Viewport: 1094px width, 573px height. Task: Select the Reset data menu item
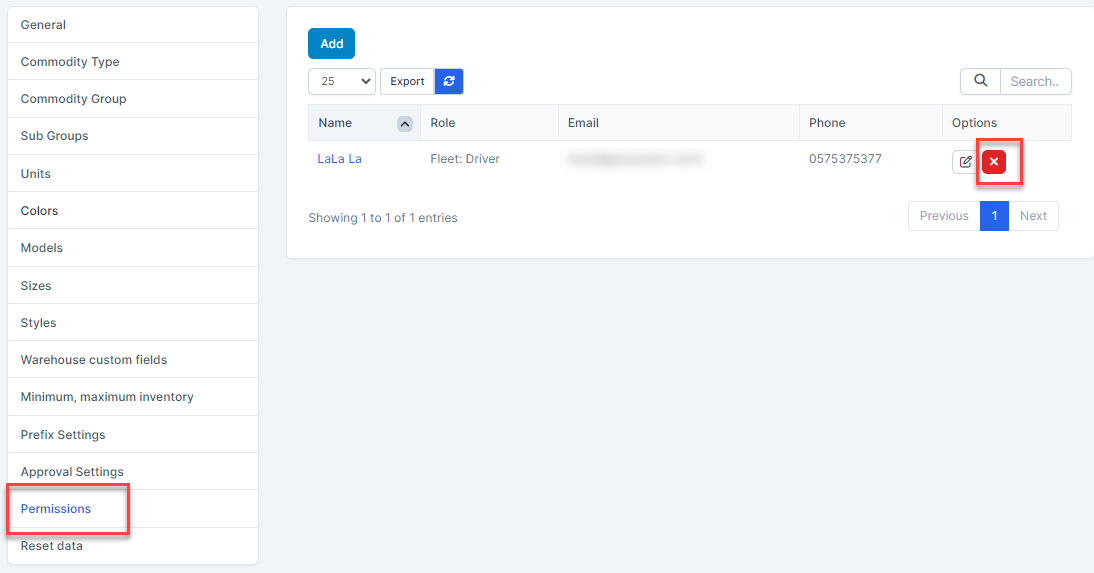(x=52, y=546)
